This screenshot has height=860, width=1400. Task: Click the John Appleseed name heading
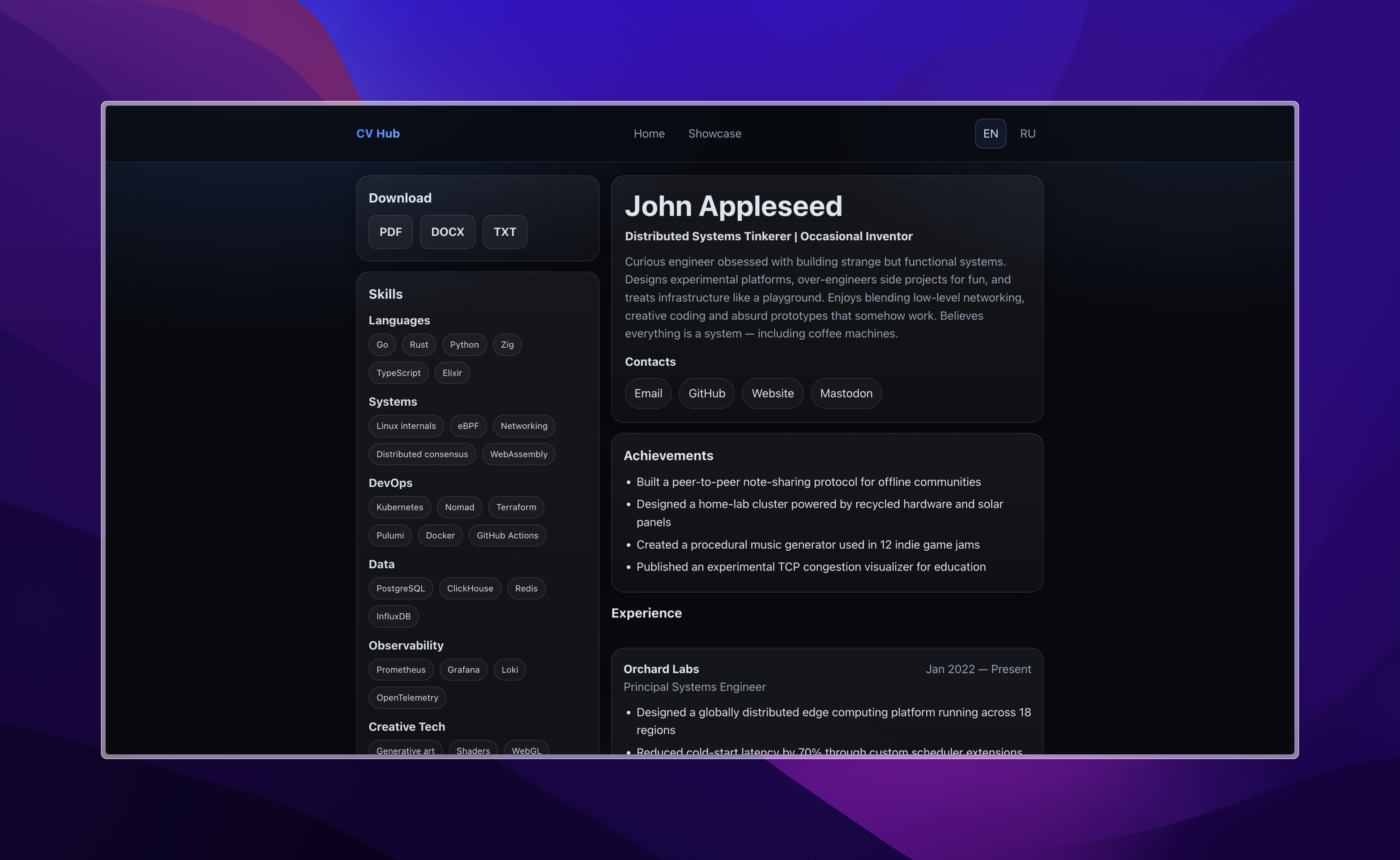pyautogui.click(x=733, y=206)
